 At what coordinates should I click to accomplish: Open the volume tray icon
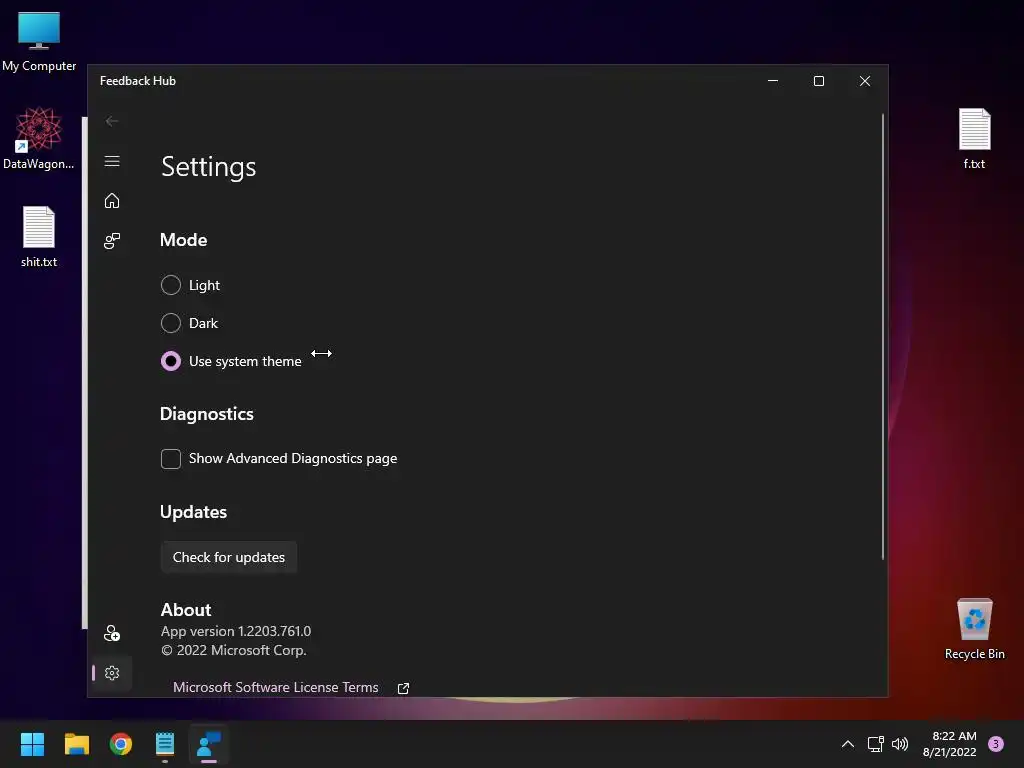point(900,744)
